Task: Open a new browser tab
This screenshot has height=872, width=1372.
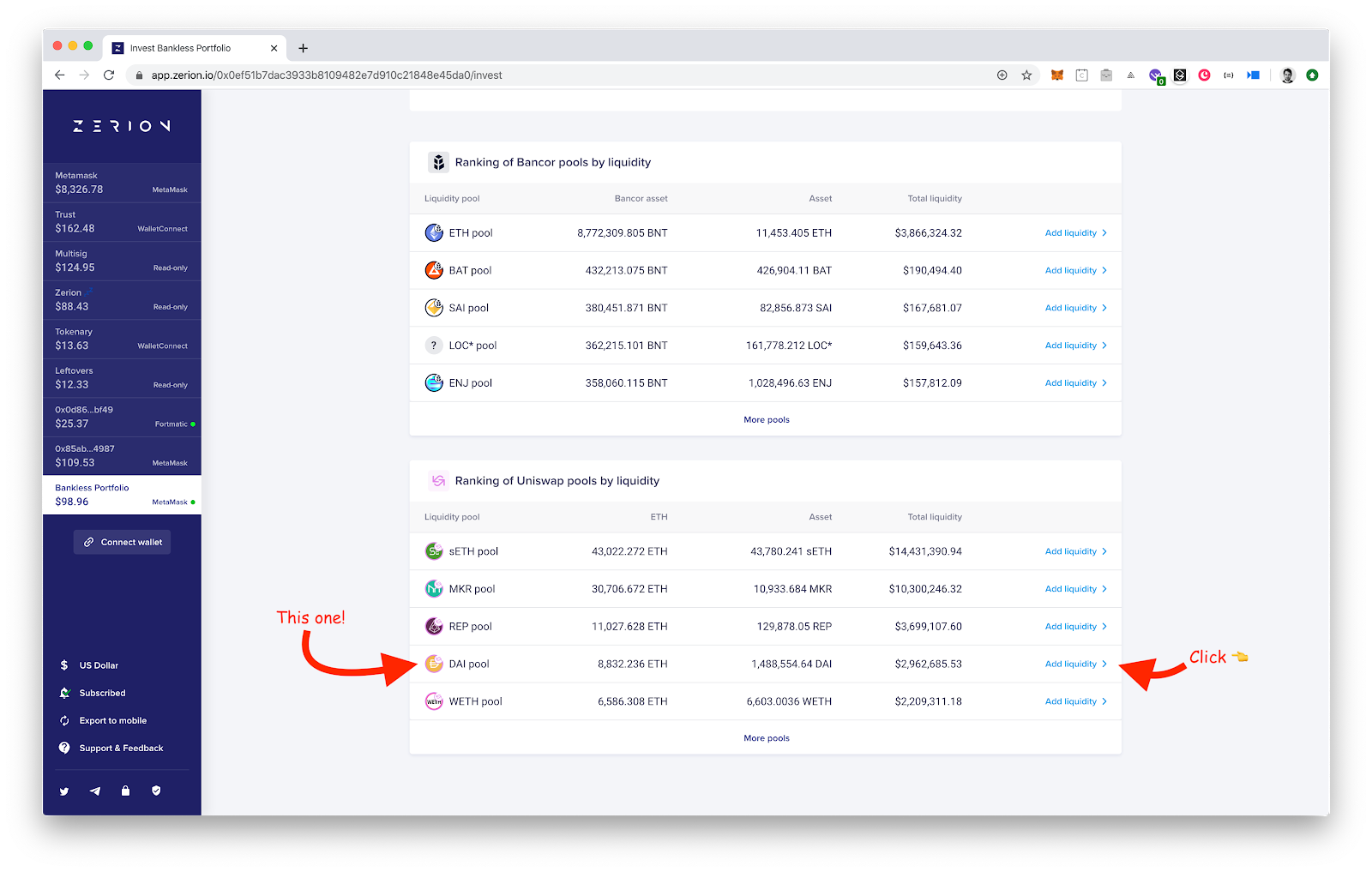Action: (303, 48)
